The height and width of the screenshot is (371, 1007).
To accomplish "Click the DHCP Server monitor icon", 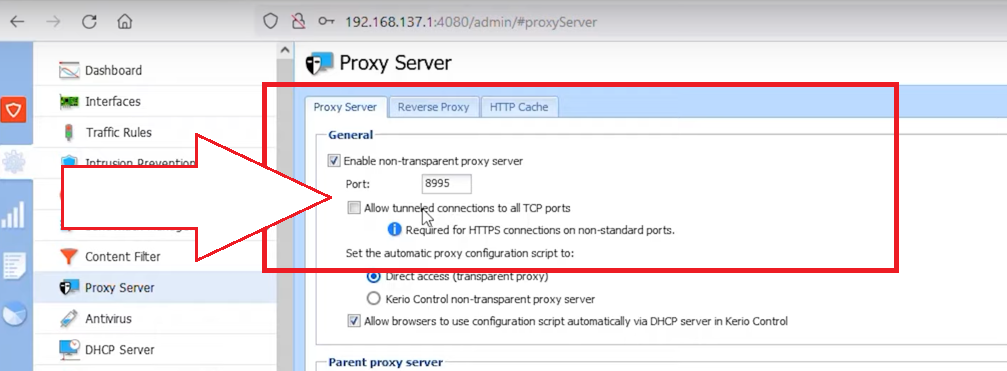I will [69, 350].
